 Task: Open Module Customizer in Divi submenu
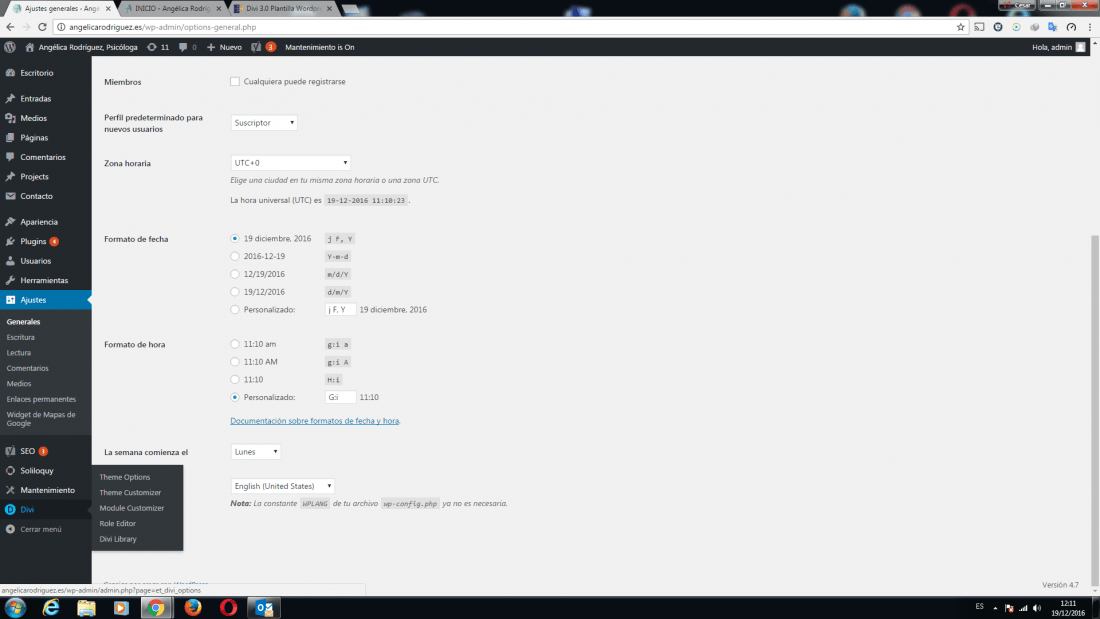point(132,508)
